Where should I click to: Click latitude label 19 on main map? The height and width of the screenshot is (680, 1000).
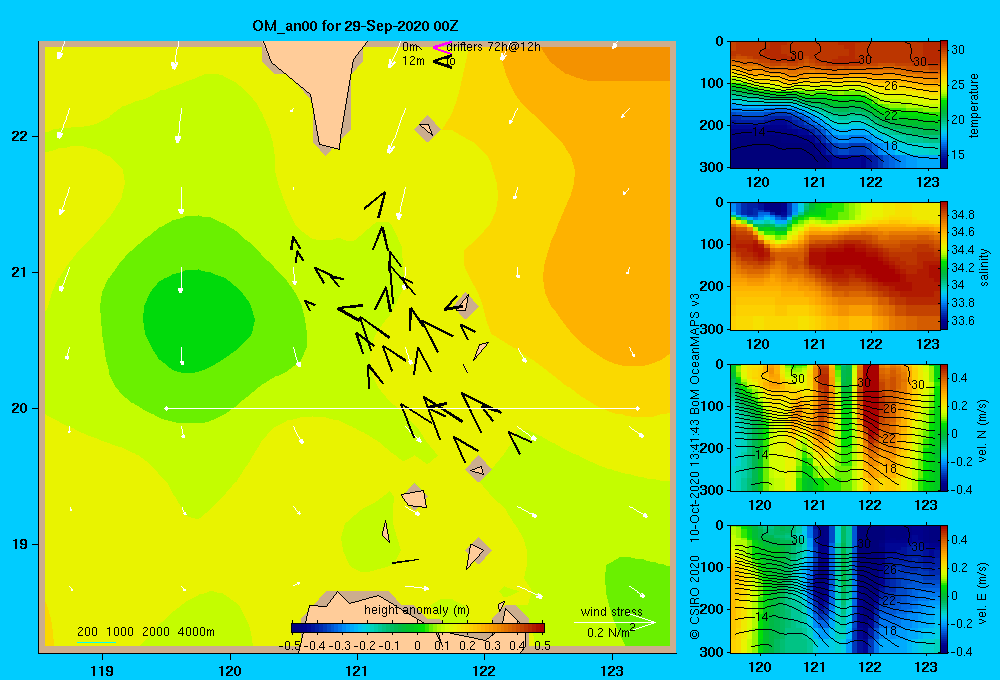click(19, 544)
